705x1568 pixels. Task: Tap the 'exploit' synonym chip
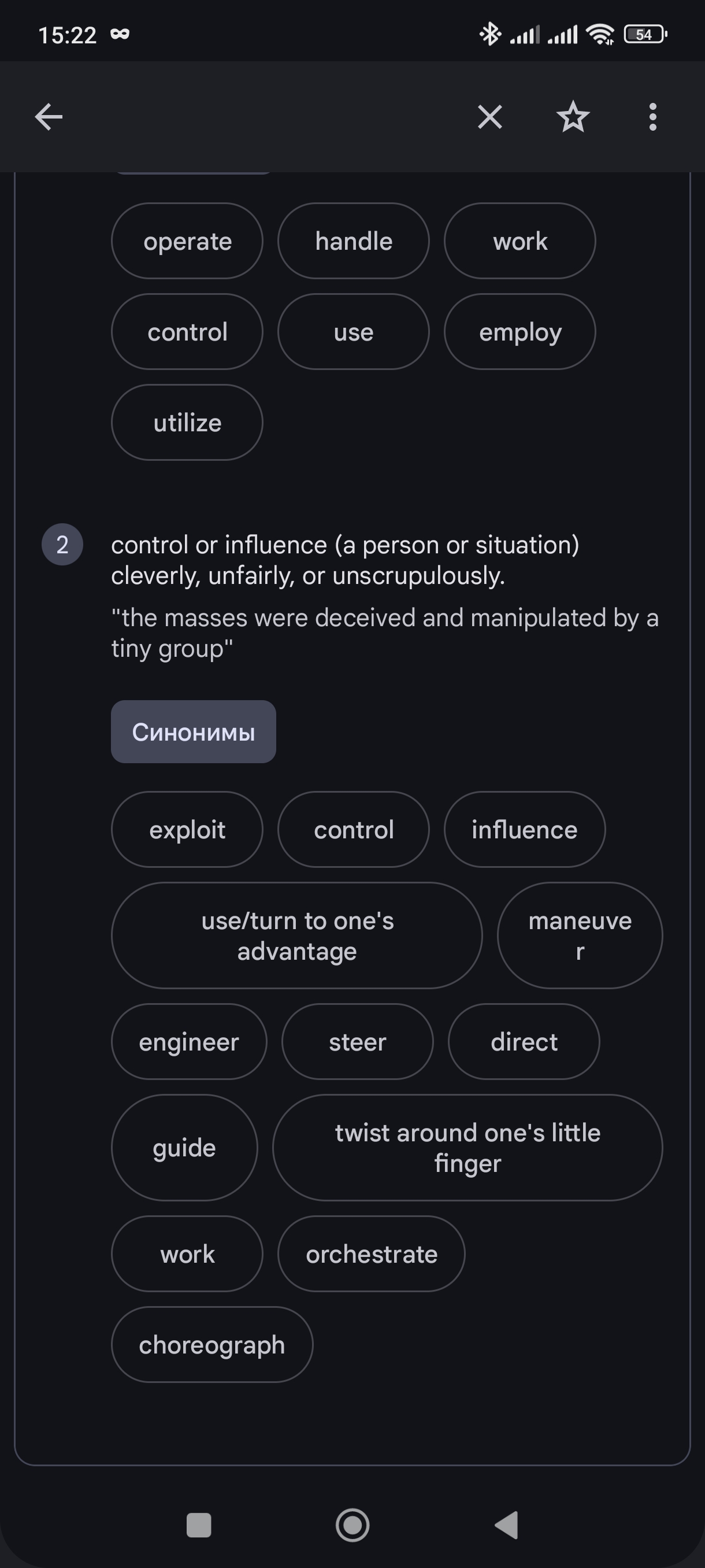tap(187, 829)
